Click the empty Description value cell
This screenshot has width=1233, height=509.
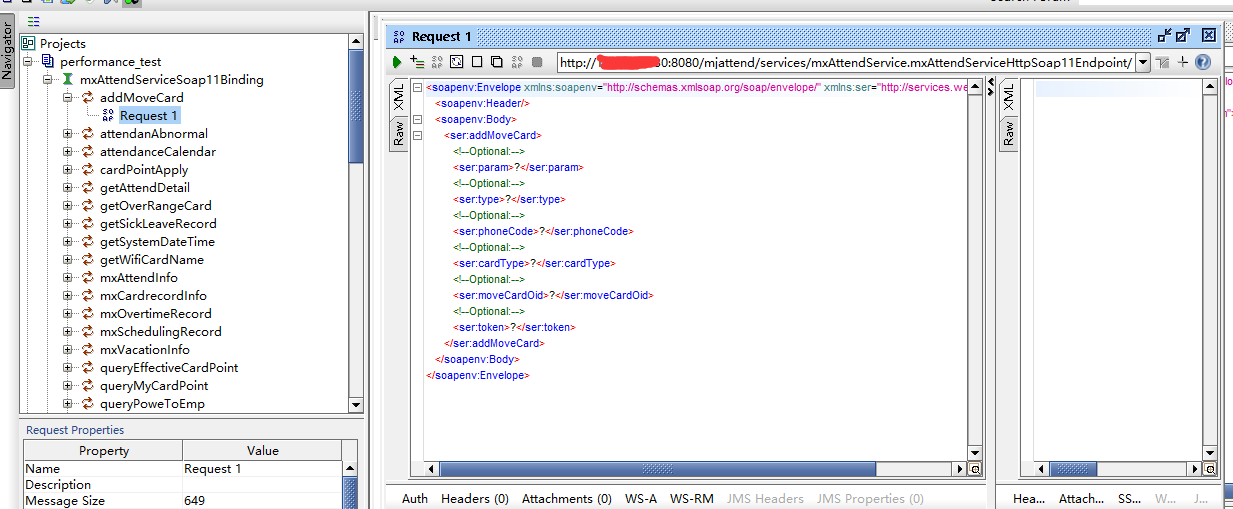coord(261,484)
